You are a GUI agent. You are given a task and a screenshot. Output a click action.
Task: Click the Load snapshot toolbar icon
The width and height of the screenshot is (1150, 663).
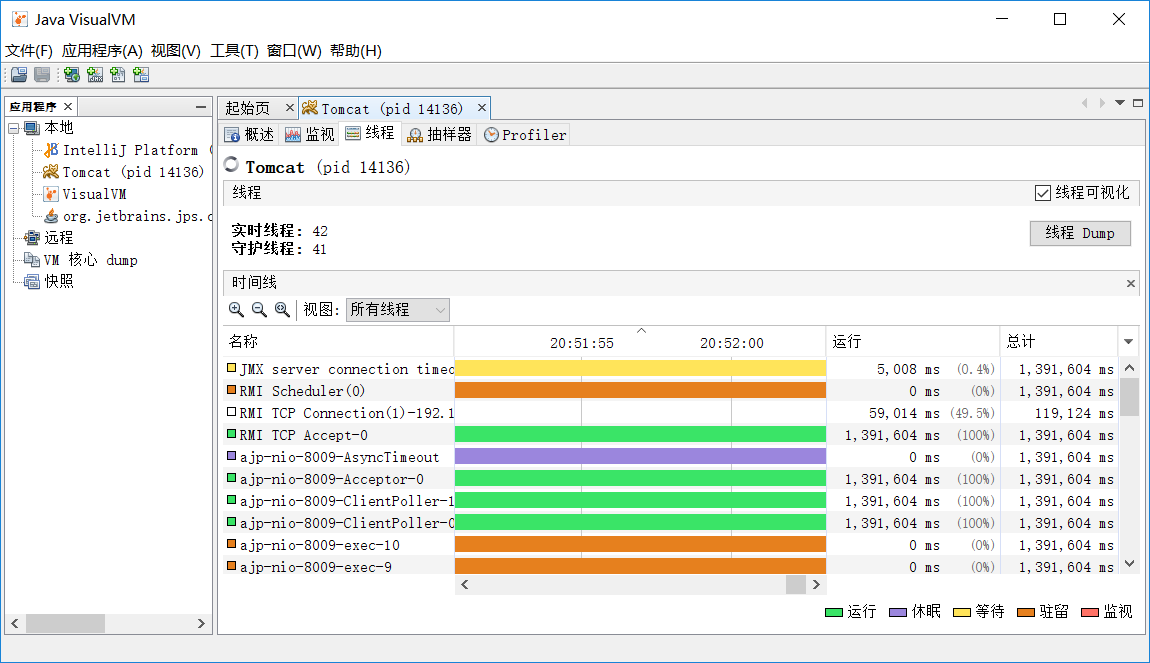click(19, 75)
